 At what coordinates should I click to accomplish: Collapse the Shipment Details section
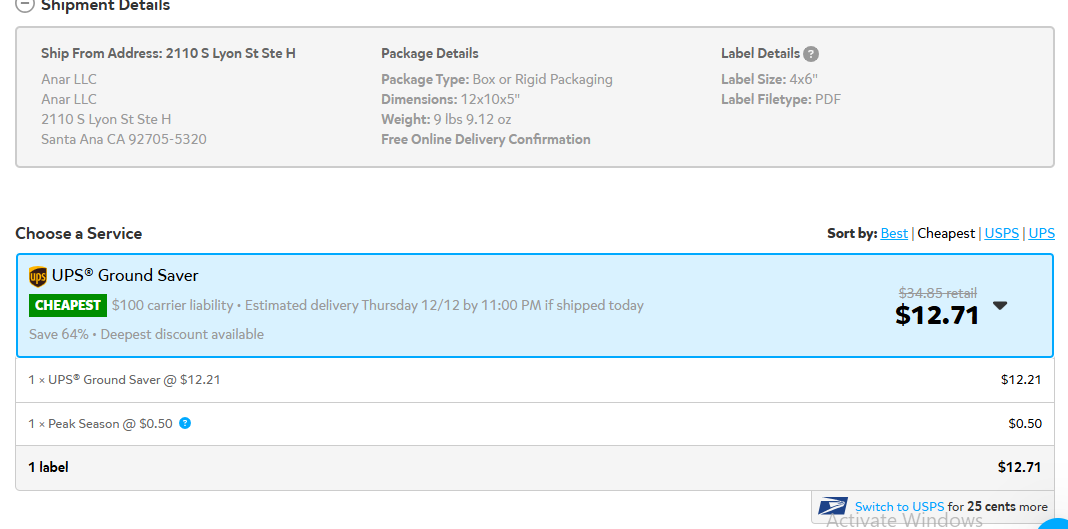point(24,5)
